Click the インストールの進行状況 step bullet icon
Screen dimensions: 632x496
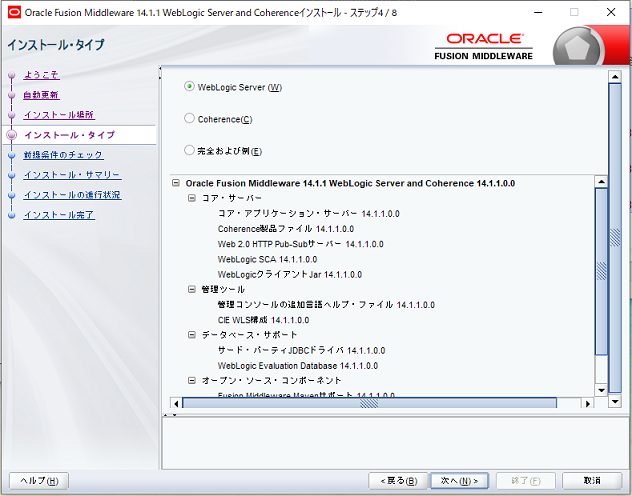(x=12, y=195)
